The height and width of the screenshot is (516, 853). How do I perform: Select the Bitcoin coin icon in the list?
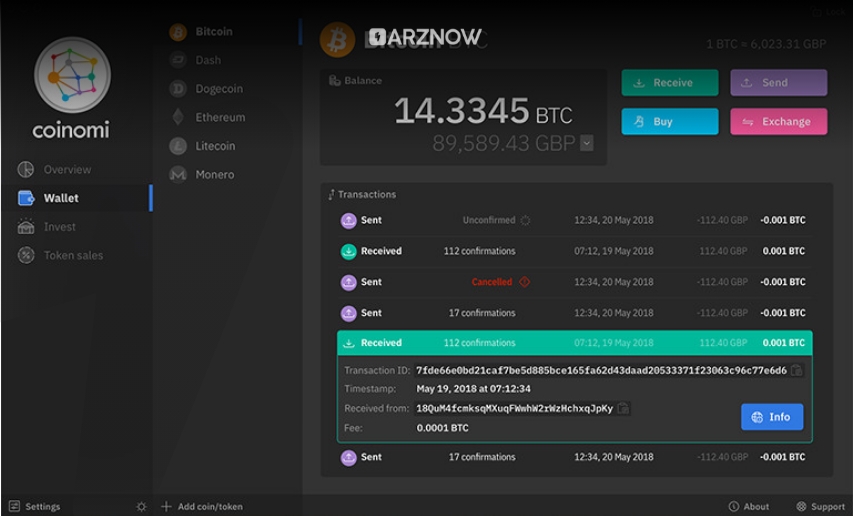point(178,32)
